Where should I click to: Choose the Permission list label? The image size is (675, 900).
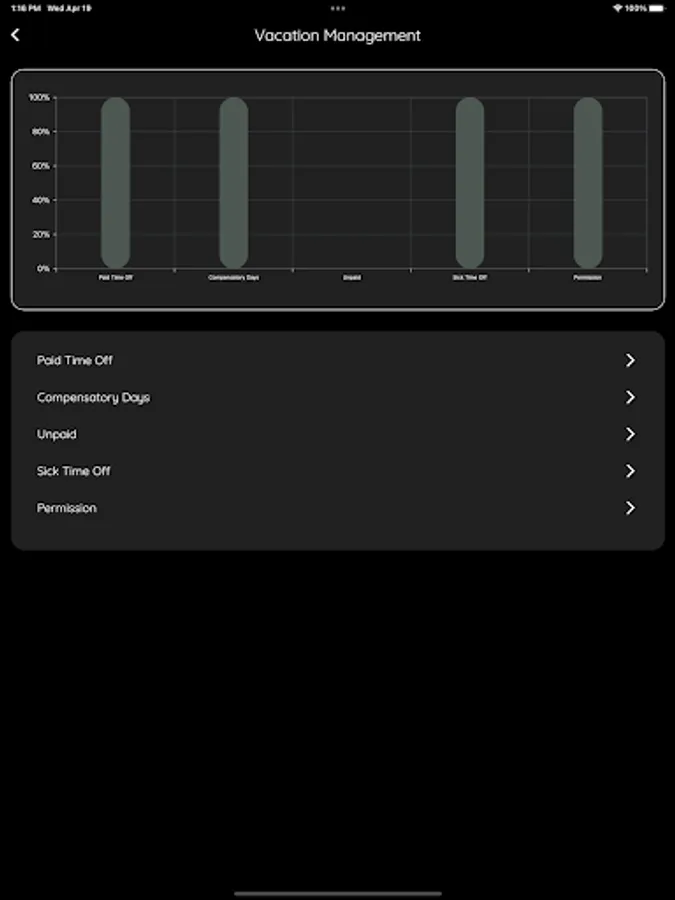(x=67, y=508)
